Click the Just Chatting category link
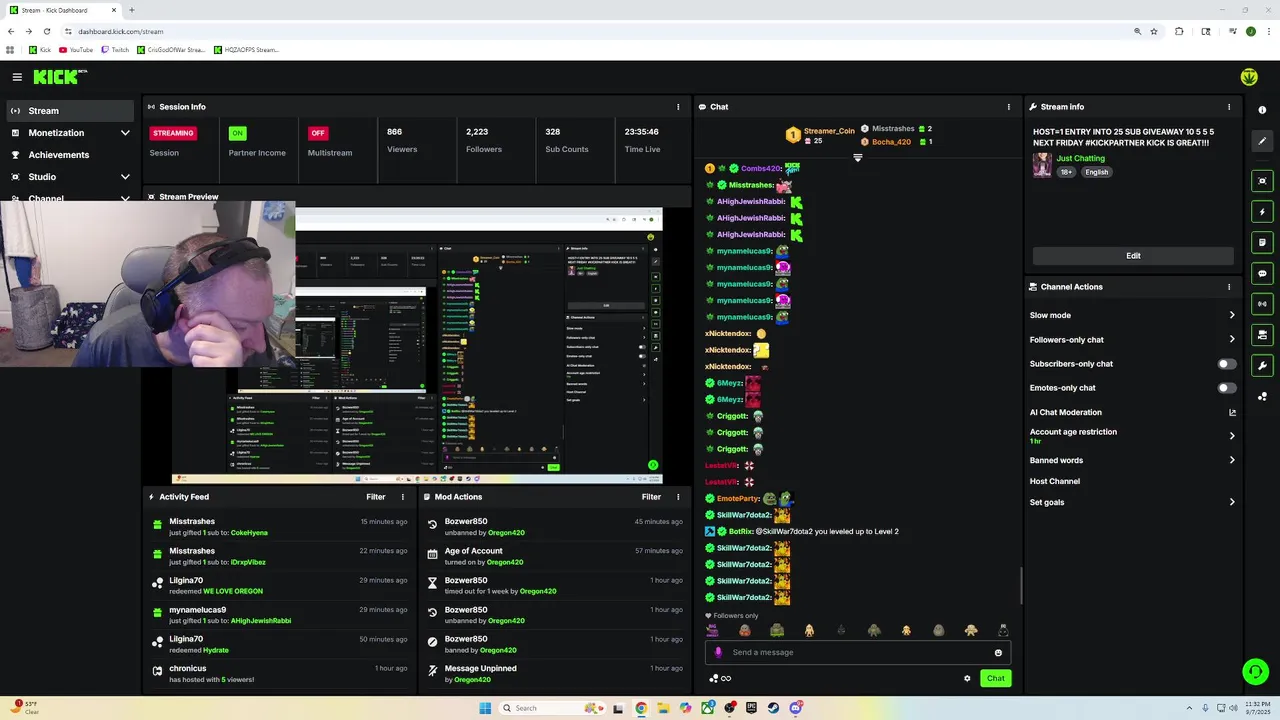The width and height of the screenshot is (1280, 720). click(x=1081, y=158)
